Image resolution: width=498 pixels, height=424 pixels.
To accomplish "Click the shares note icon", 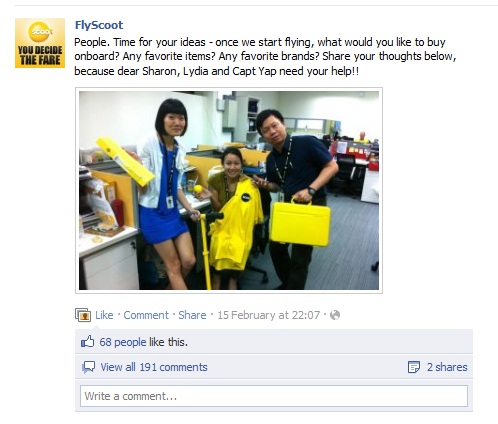I will (414, 367).
